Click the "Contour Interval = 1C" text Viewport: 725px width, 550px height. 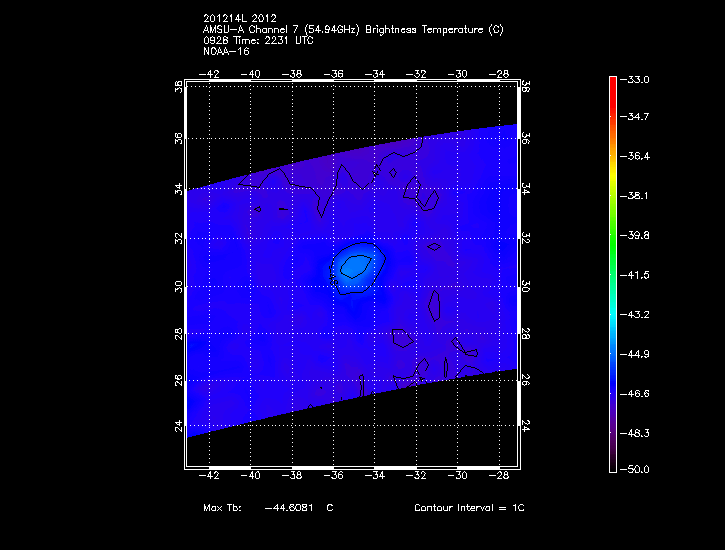(x=469, y=508)
